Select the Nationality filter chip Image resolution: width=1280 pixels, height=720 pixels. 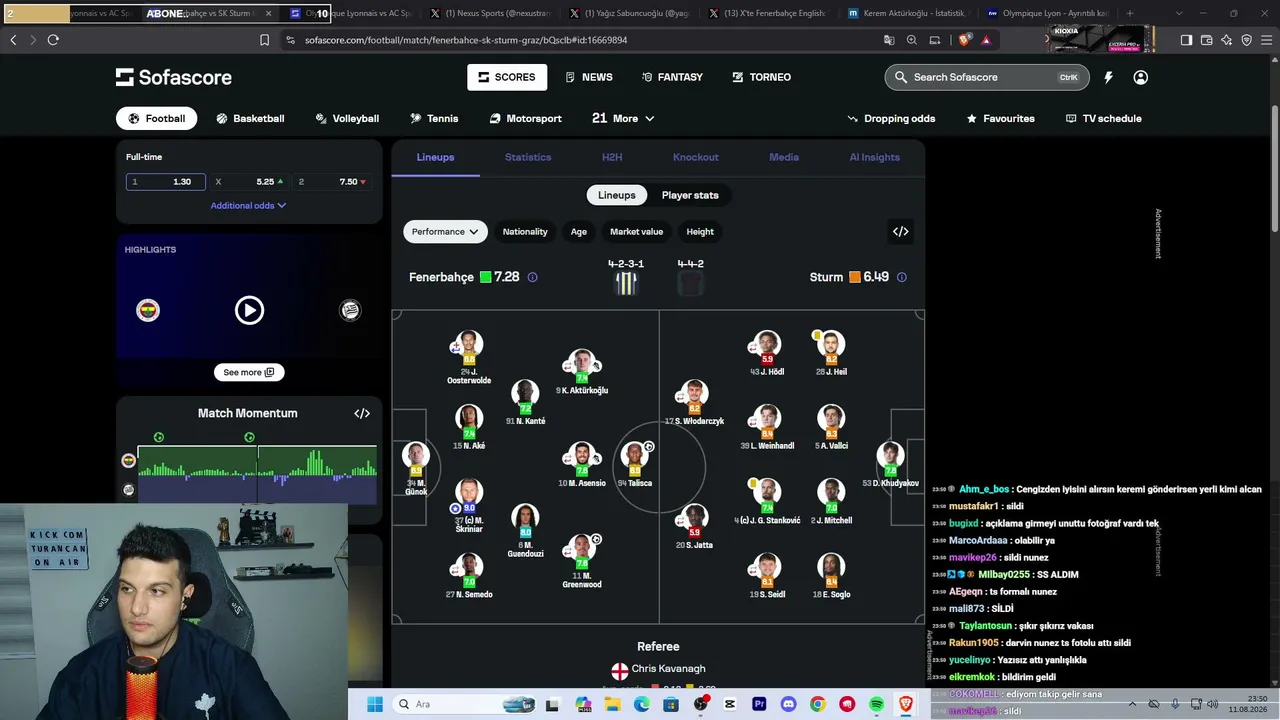coord(525,232)
